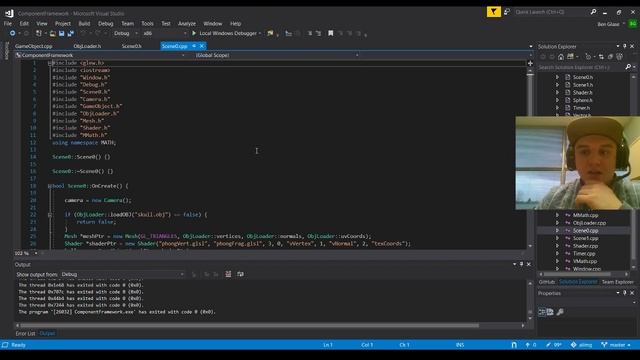The width and height of the screenshot is (640, 360).
Task: Click the Solution Explorer pending changes filter icon
Action: pos(588,57)
